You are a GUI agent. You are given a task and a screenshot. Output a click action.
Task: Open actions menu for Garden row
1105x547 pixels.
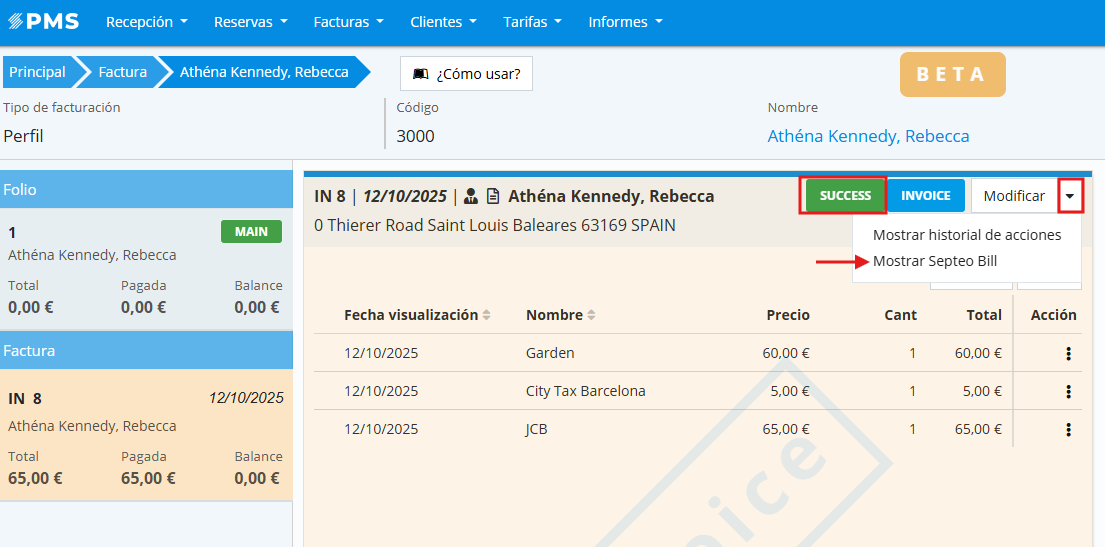(x=1068, y=353)
